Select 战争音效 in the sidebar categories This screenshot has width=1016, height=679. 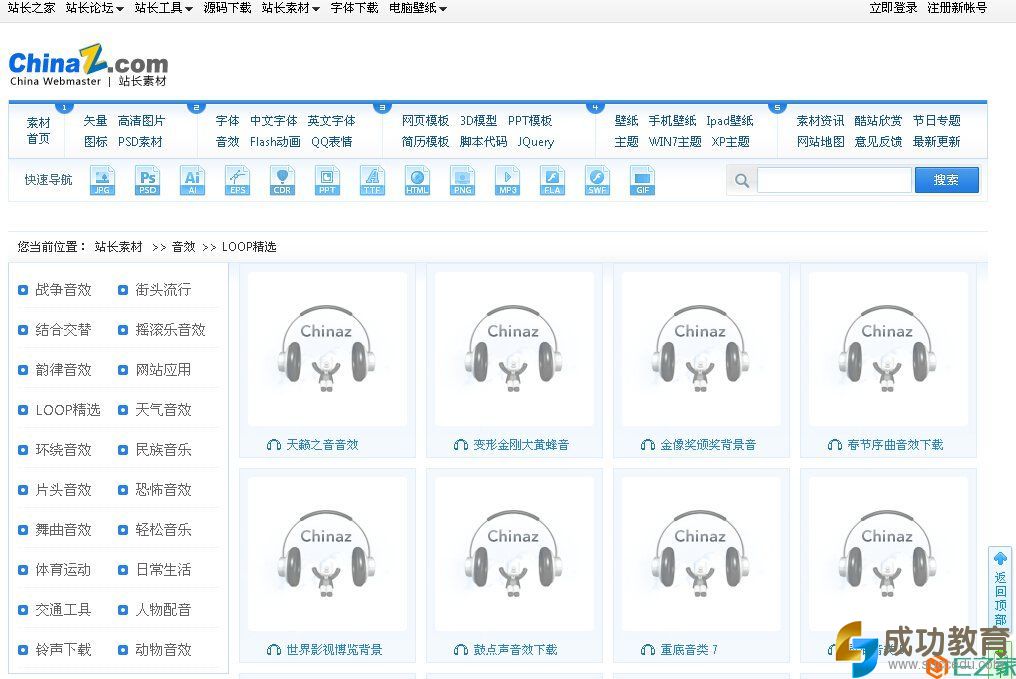63,290
